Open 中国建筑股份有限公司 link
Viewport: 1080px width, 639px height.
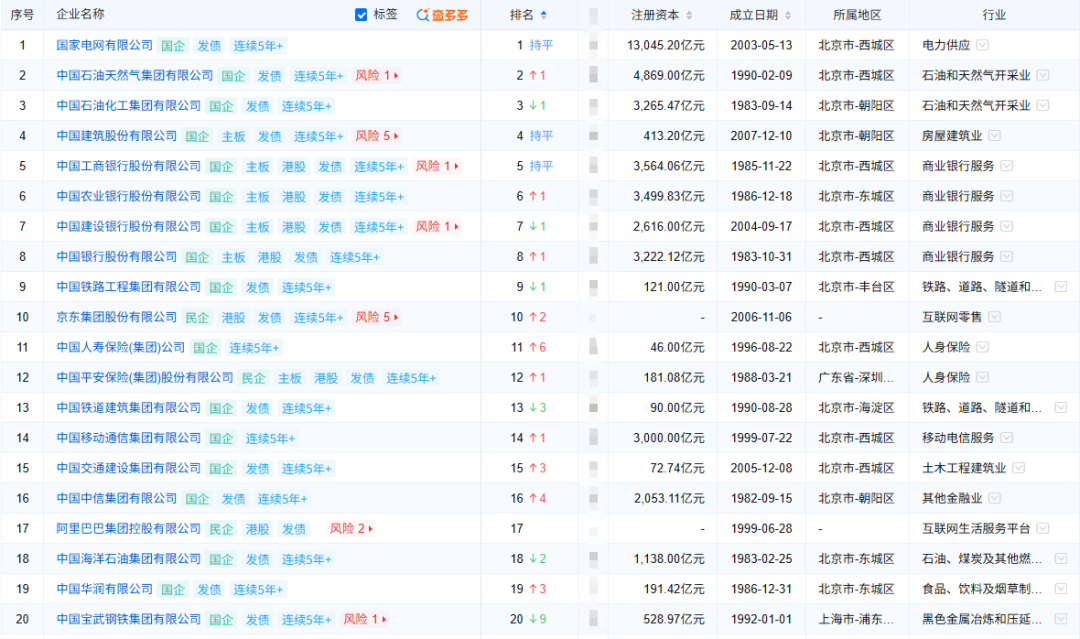(x=117, y=136)
